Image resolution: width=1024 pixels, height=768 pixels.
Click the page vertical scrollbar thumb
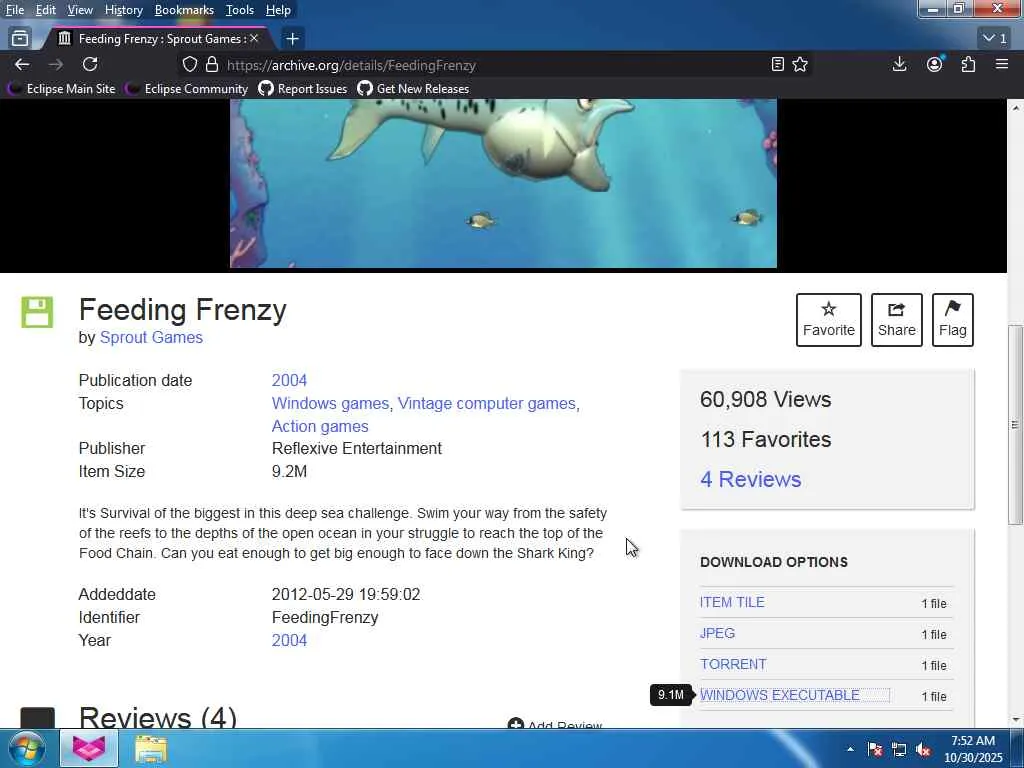coord(1015,424)
